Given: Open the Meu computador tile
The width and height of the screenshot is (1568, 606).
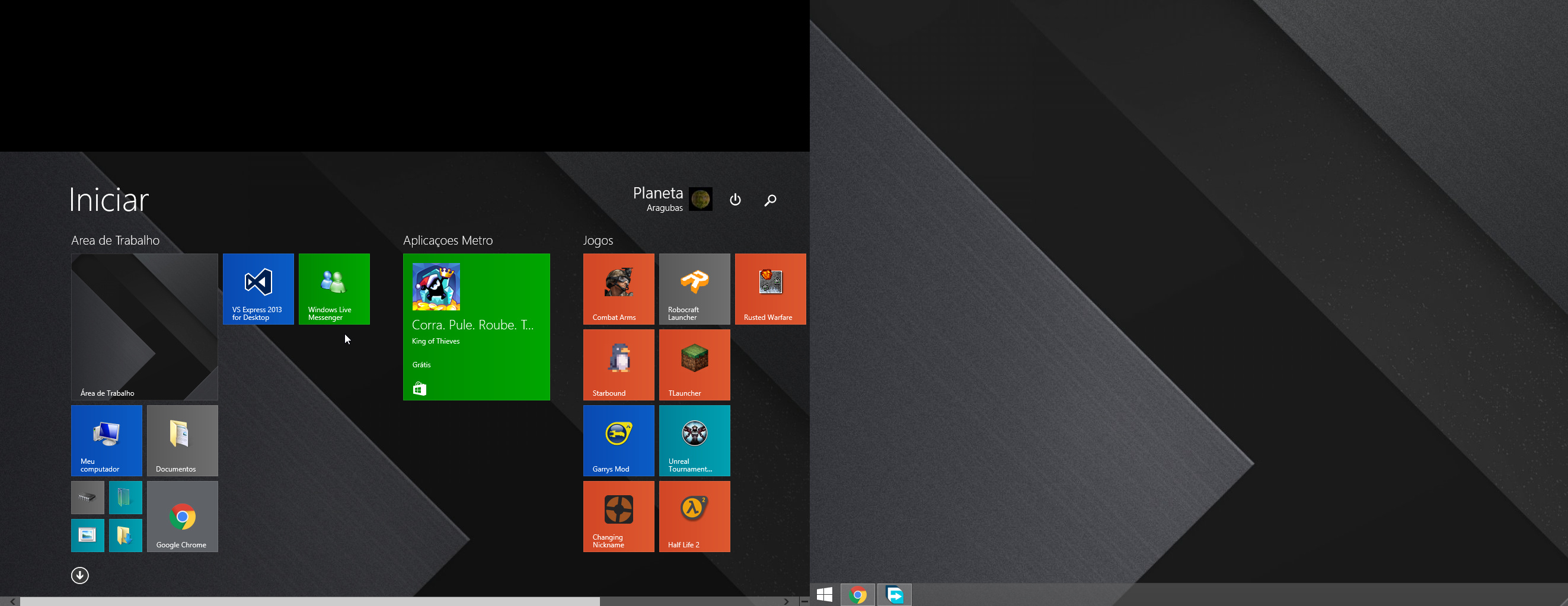Looking at the screenshot, I should point(107,441).
